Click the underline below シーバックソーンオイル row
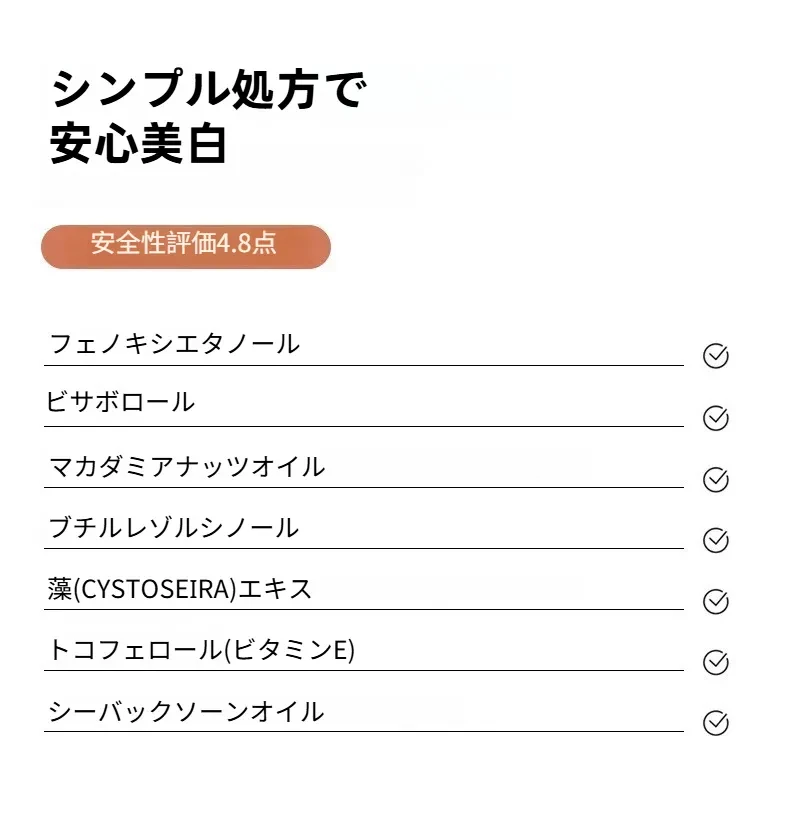The width and height of the screenshot is (790, 834). coord(364,731)
